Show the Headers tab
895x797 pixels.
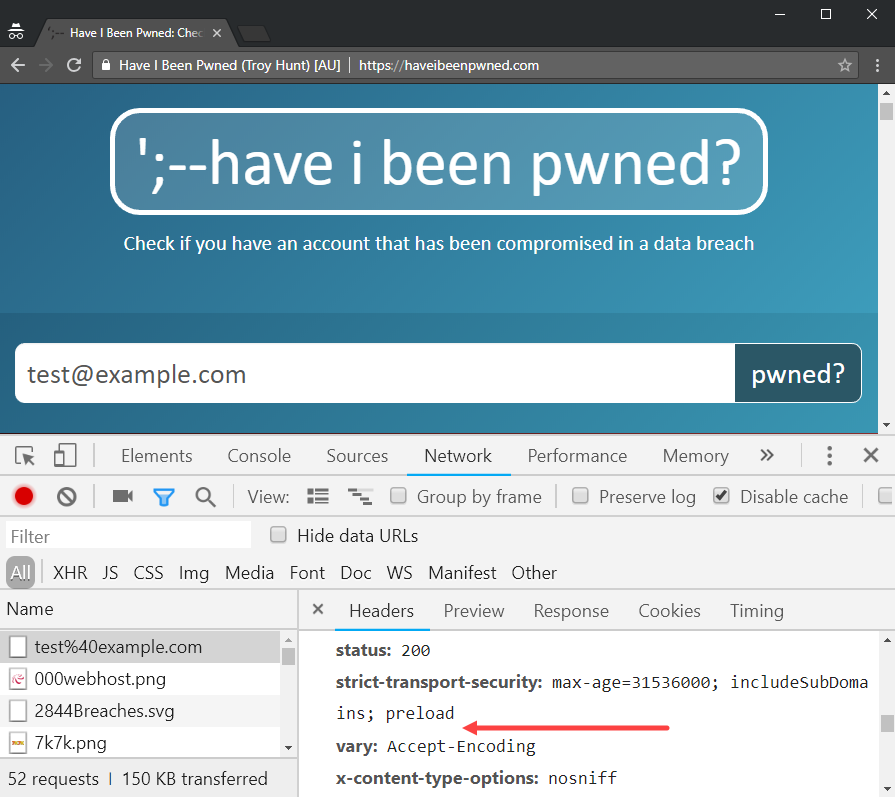tap(381, 611)
